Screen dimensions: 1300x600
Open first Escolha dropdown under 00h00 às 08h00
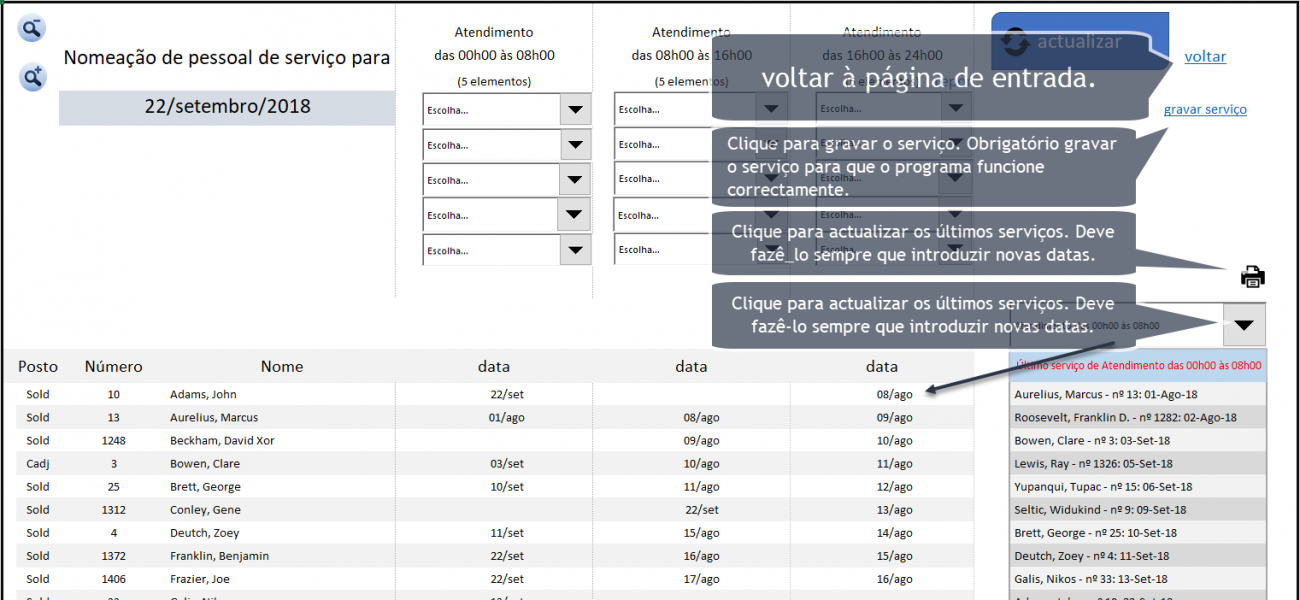tap(574, 110)
